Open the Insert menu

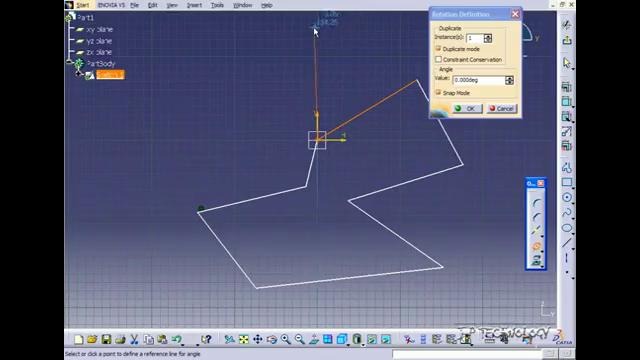click(194, 5)
